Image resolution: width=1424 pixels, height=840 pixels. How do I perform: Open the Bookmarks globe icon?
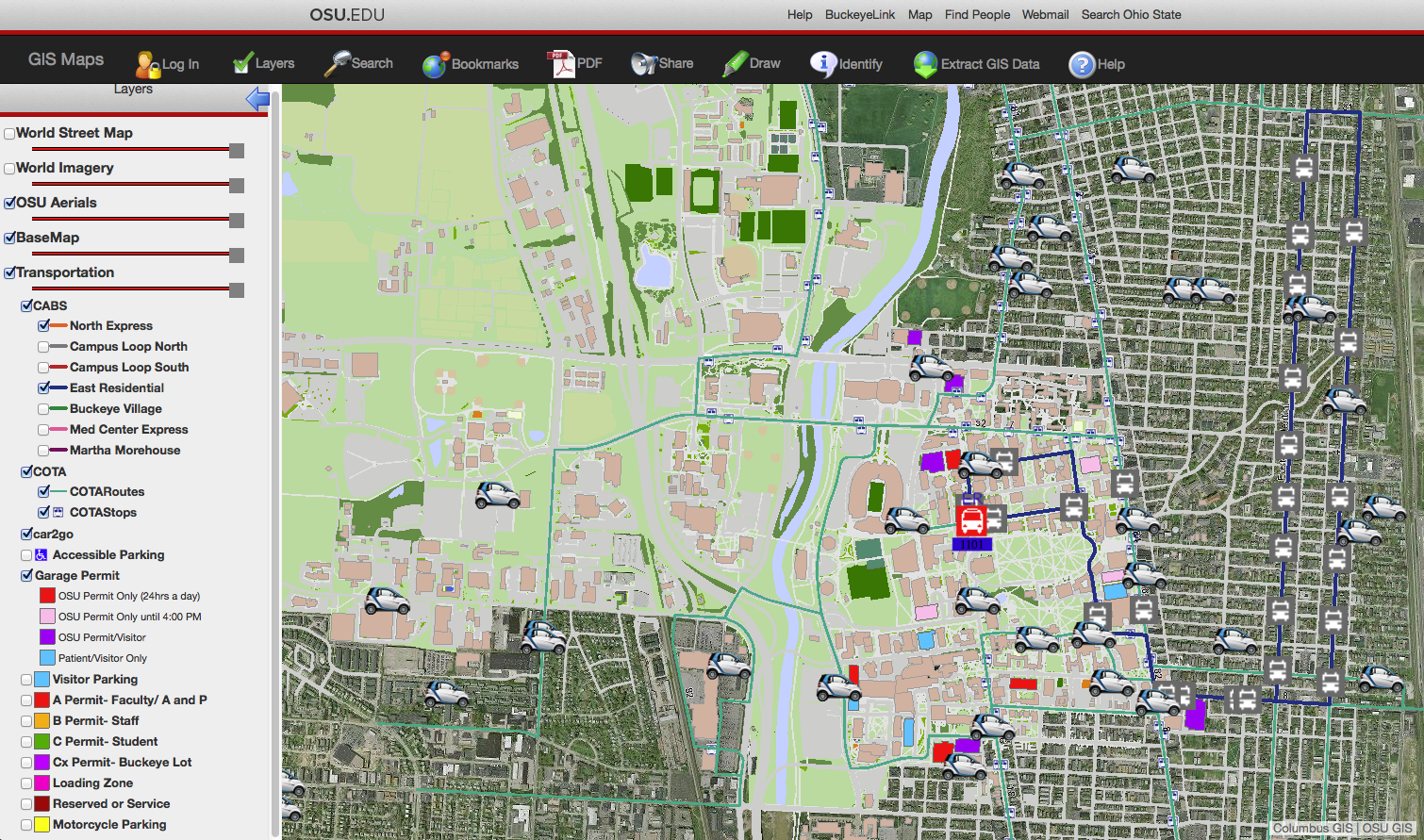(x=436, y=64)
